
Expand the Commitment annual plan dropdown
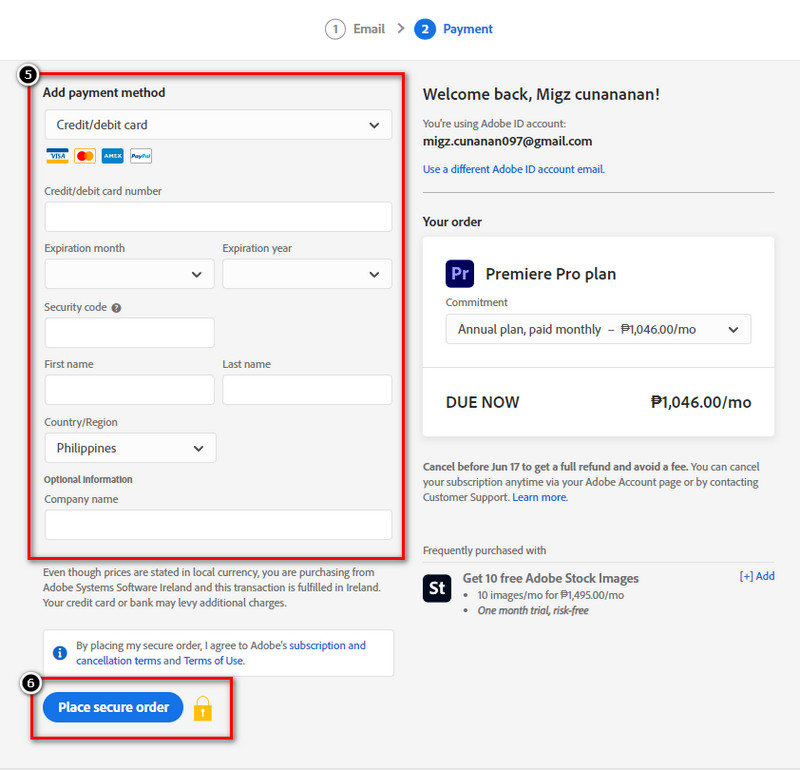click(598, 329)
